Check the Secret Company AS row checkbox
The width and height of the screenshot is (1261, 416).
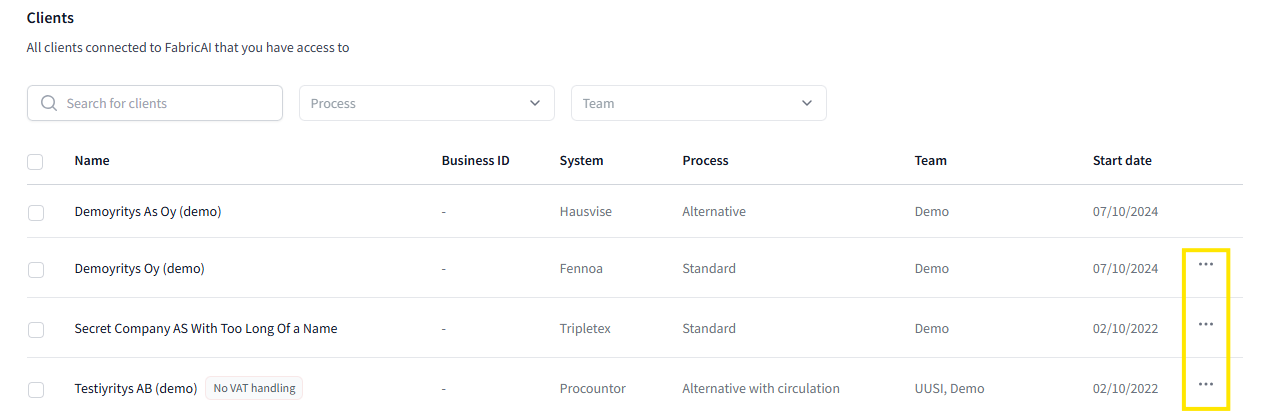(36, 329)
